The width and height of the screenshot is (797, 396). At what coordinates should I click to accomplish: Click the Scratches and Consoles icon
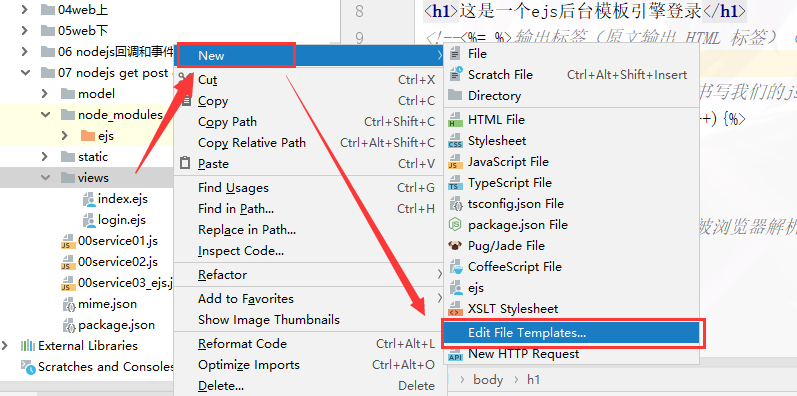coord(27,367)
